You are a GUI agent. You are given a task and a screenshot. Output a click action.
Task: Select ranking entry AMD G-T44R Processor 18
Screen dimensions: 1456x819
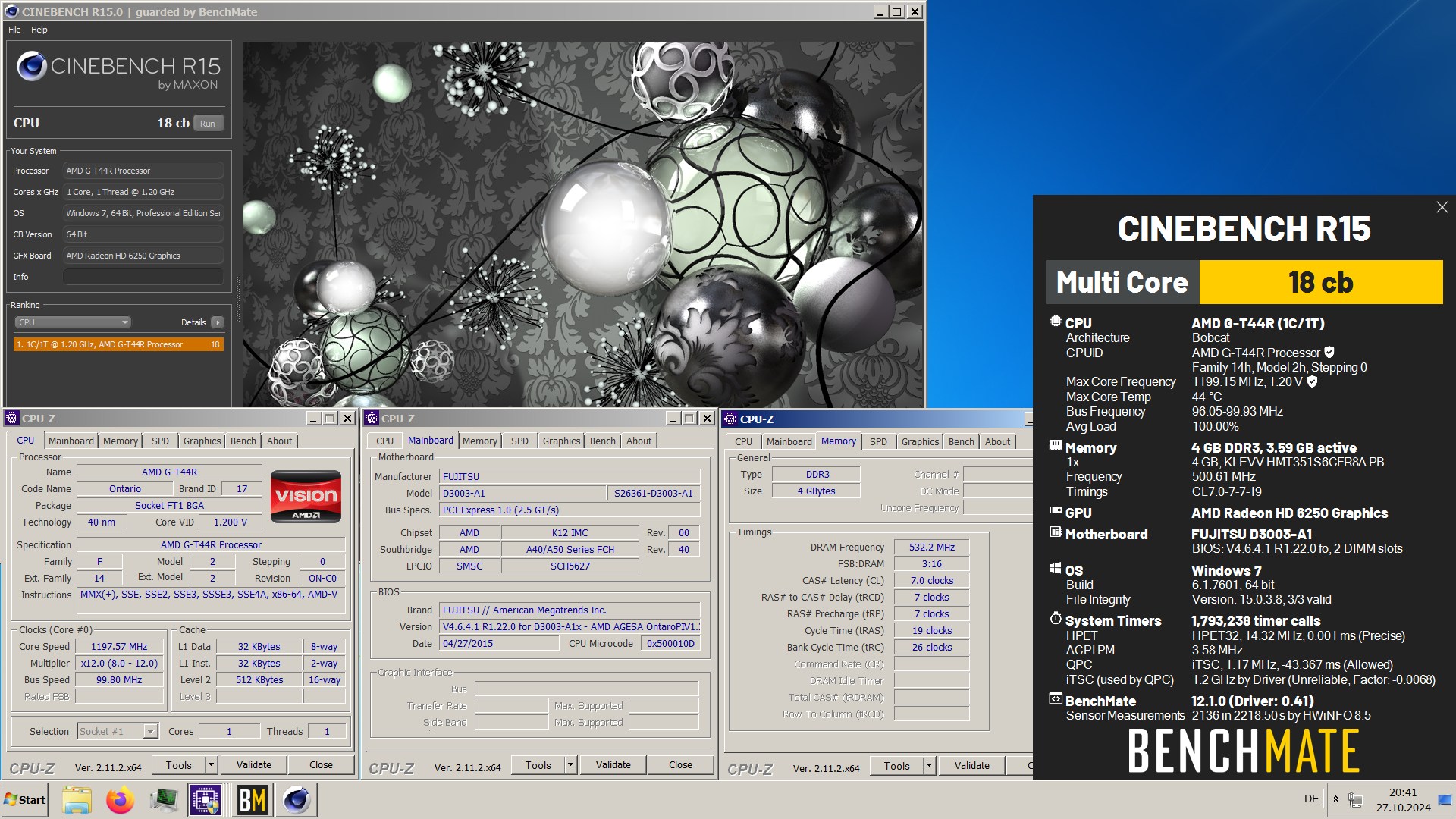[118, 344]
